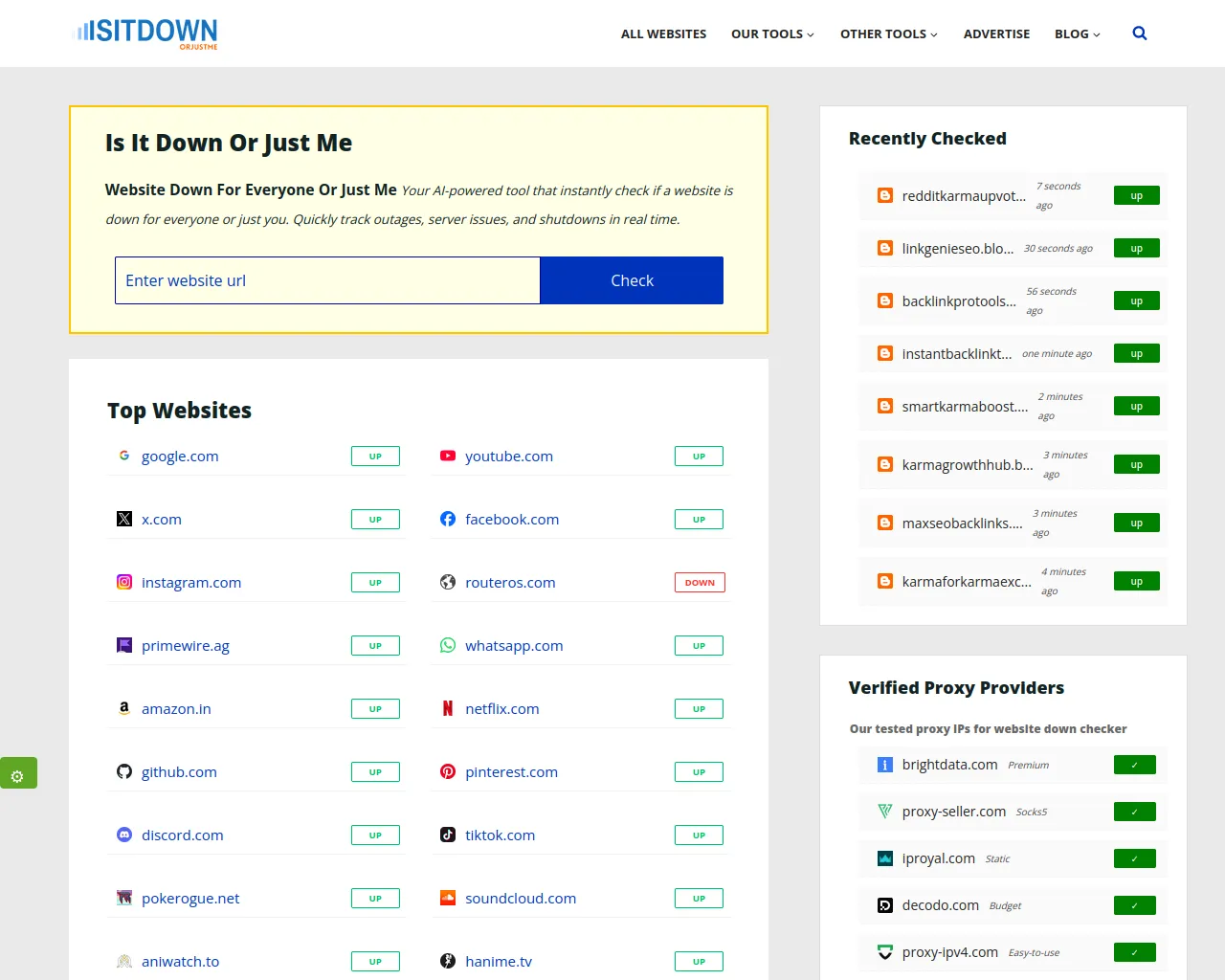This screenshot has width=1225, height=980.
Task: Click the search magnifier icon in header
Action: 1139,33
